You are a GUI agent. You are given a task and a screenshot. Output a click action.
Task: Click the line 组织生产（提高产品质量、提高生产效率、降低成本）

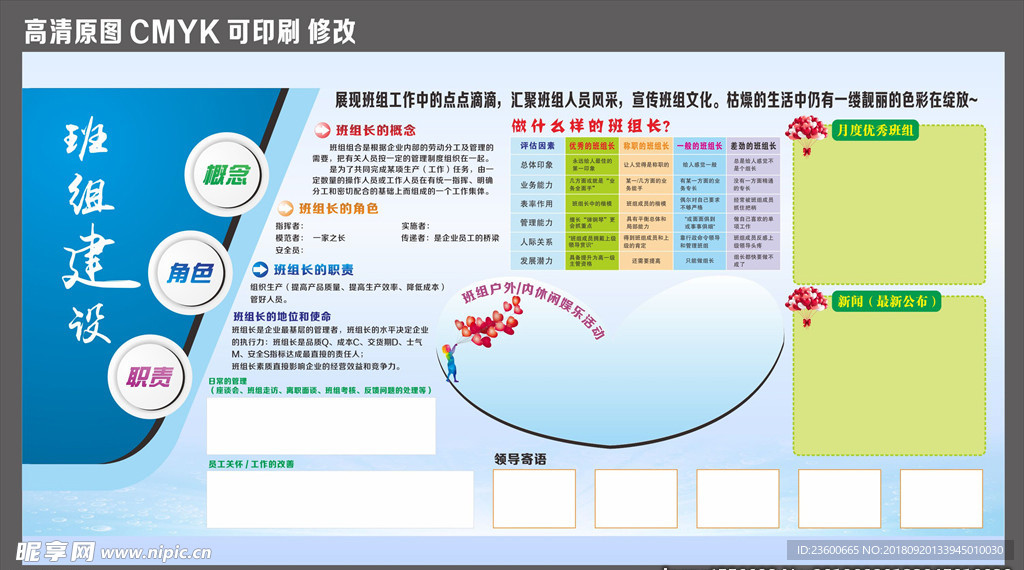click(349, 287)
